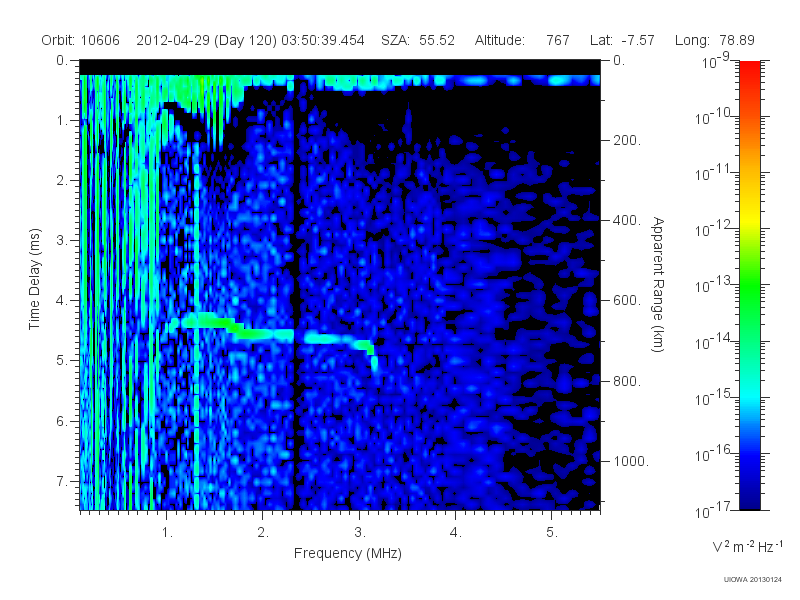The width and height of the screenshot is (800, 600).
Task: Click the '6.' tick on the time delay axis
Action: point(62,421)
